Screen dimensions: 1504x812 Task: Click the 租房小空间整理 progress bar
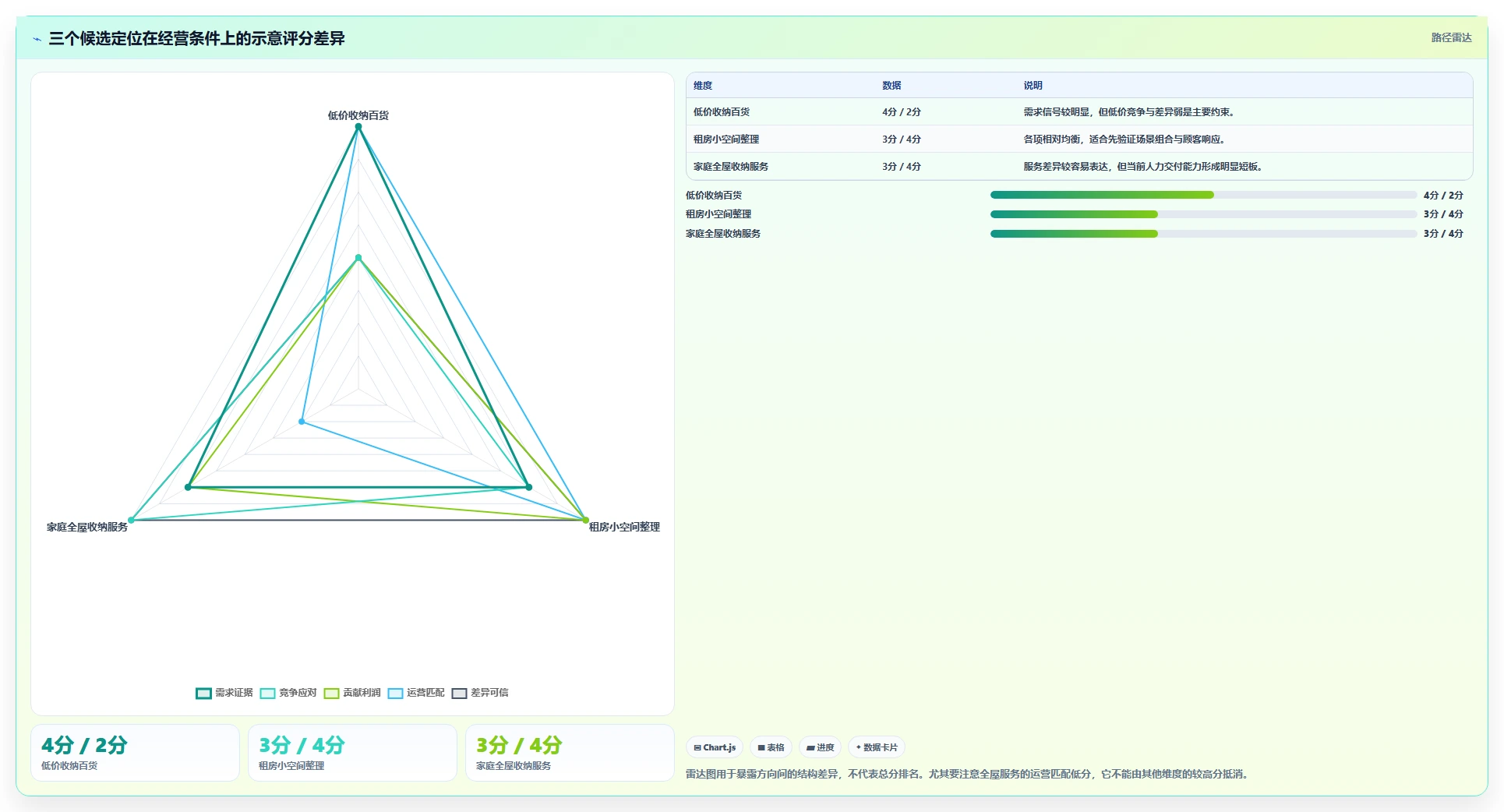(1203, 214)
